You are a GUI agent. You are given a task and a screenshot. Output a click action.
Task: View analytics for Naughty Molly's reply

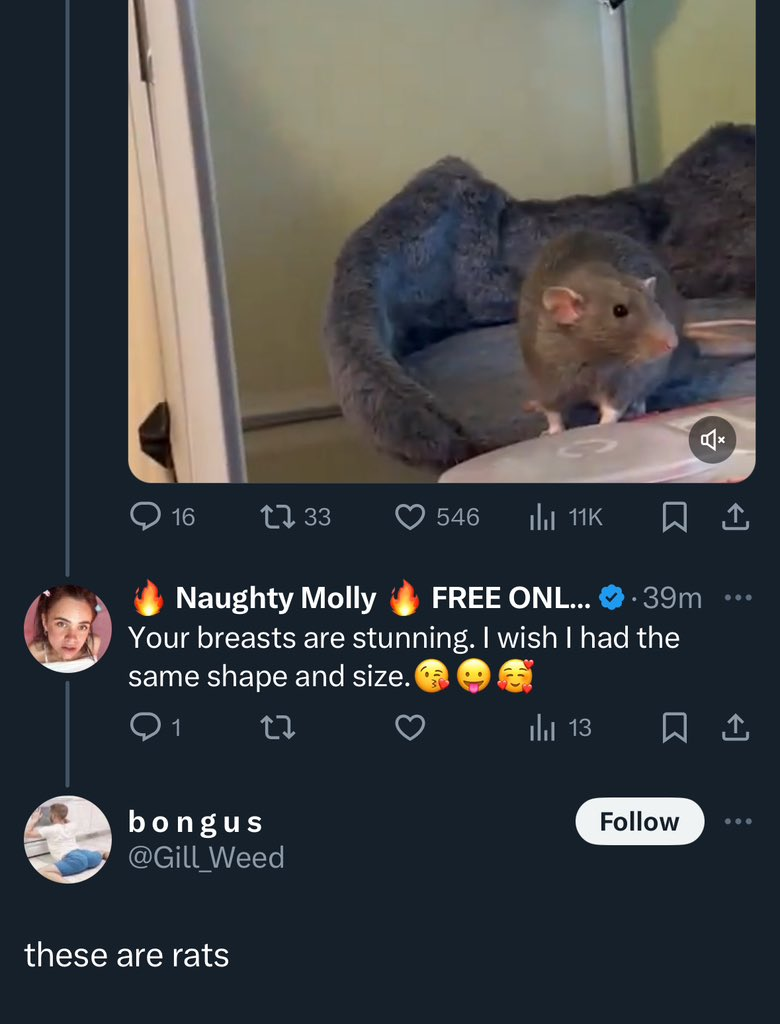[x=542, y=727]
